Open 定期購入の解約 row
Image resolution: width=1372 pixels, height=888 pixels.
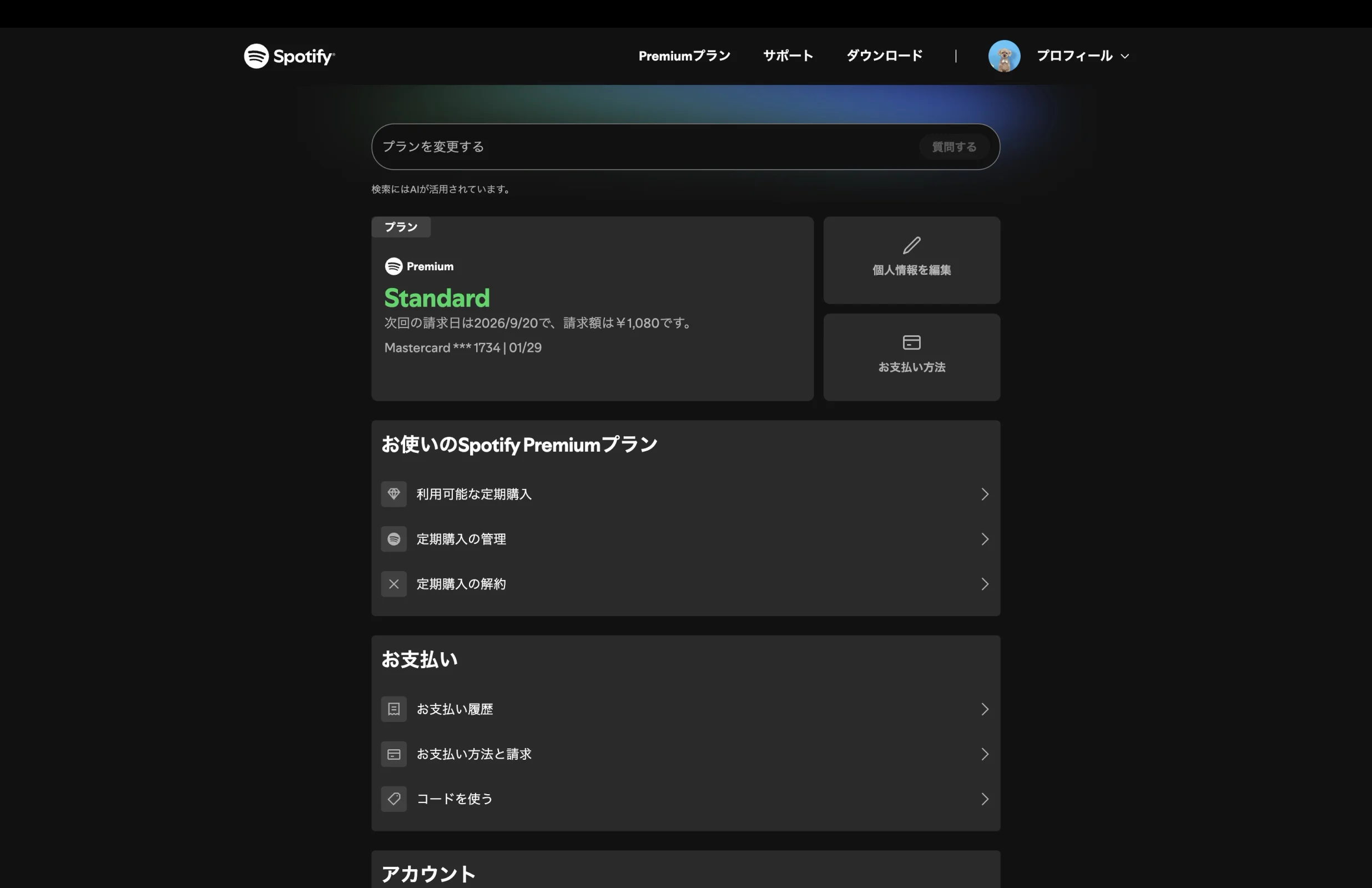click(685, 584)
